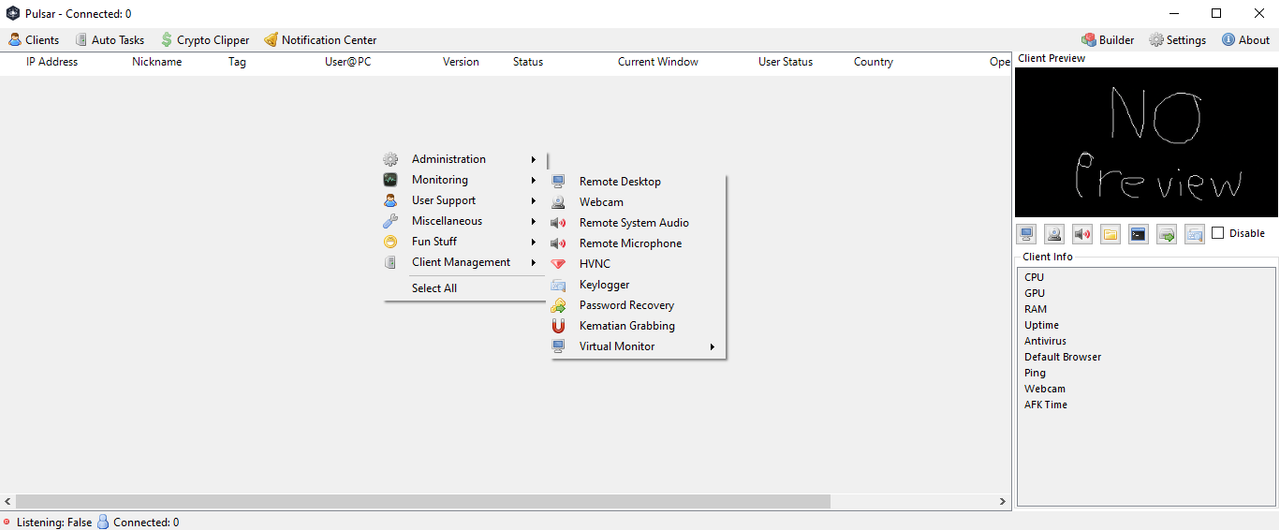Expand the Virtual Monitor submenu

(637, 346)
